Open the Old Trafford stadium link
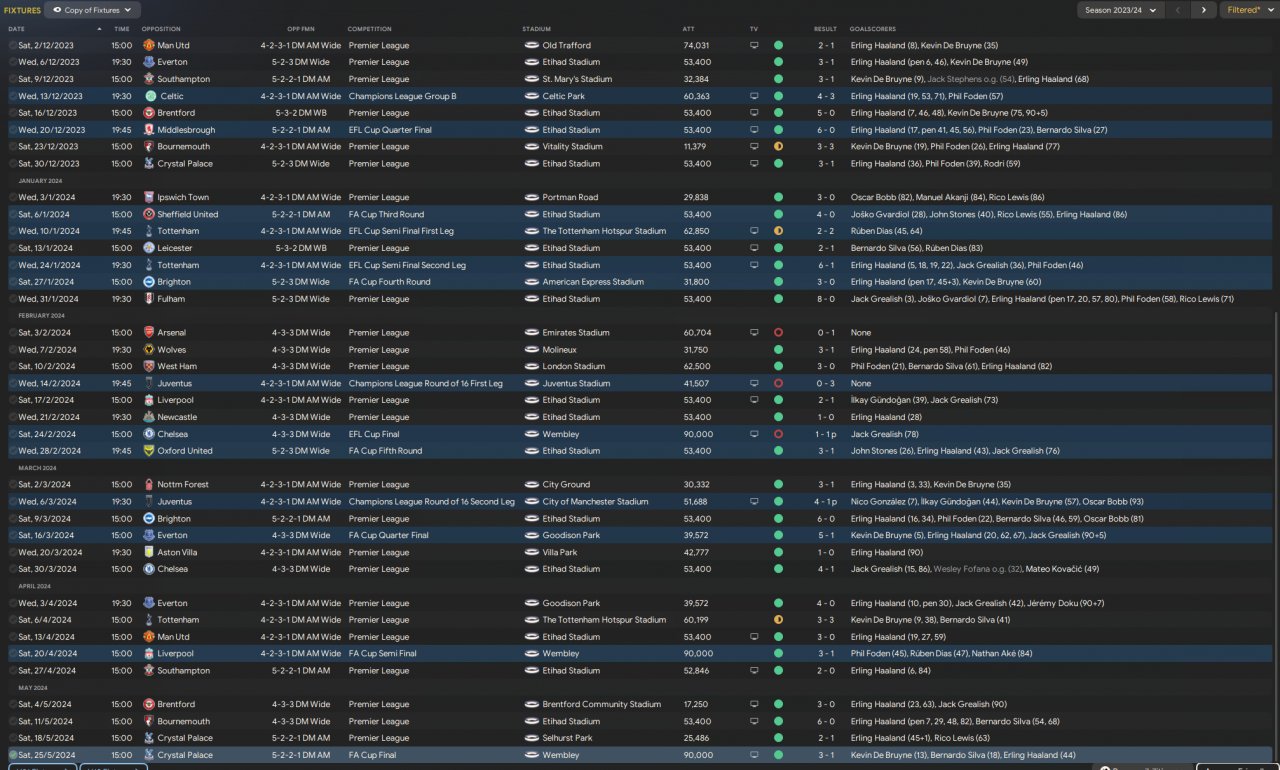 point(566,46)
